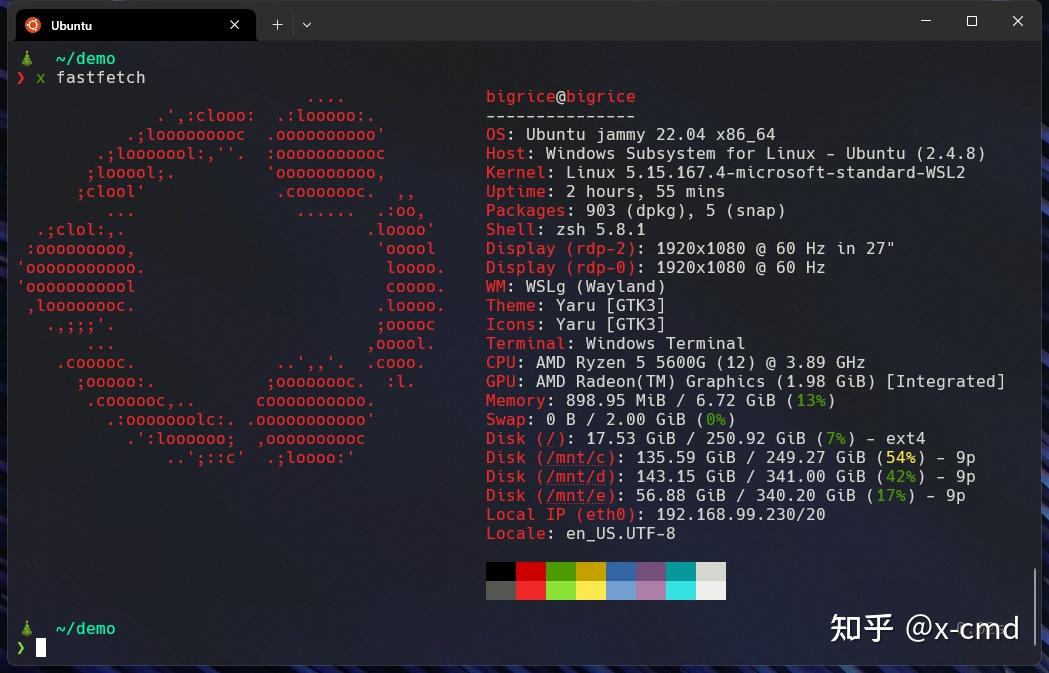Click the teal color block
The width and height of the screenshot is (1049, 673).
pos(681,571)
